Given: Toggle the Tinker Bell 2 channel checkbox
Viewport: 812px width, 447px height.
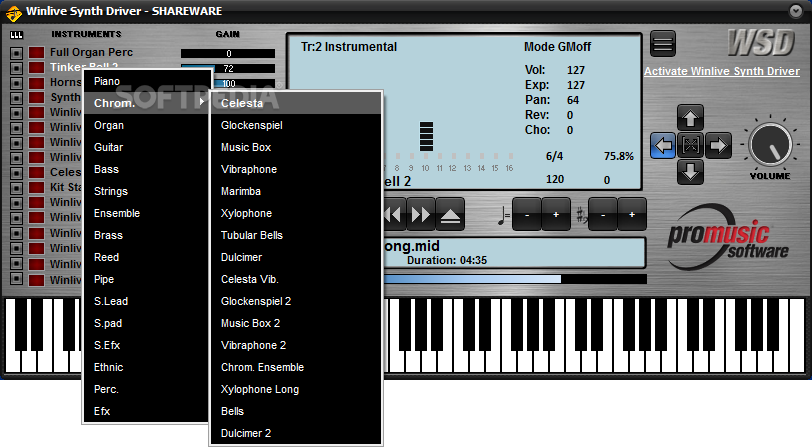Looking at the screenshot, I should coord(17,68).
